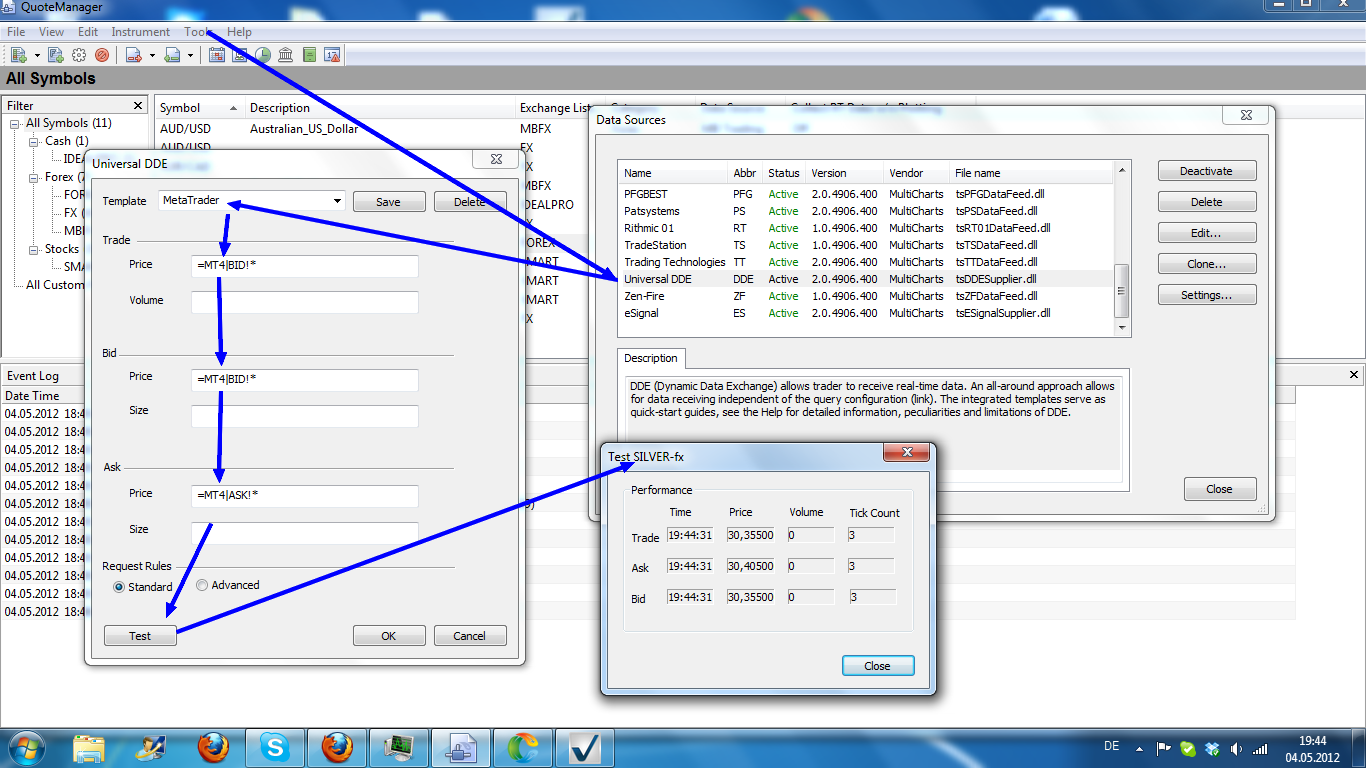Show hidden tray icons arrow
This screenshot has width=1366, height=768.
[1139, 748]
